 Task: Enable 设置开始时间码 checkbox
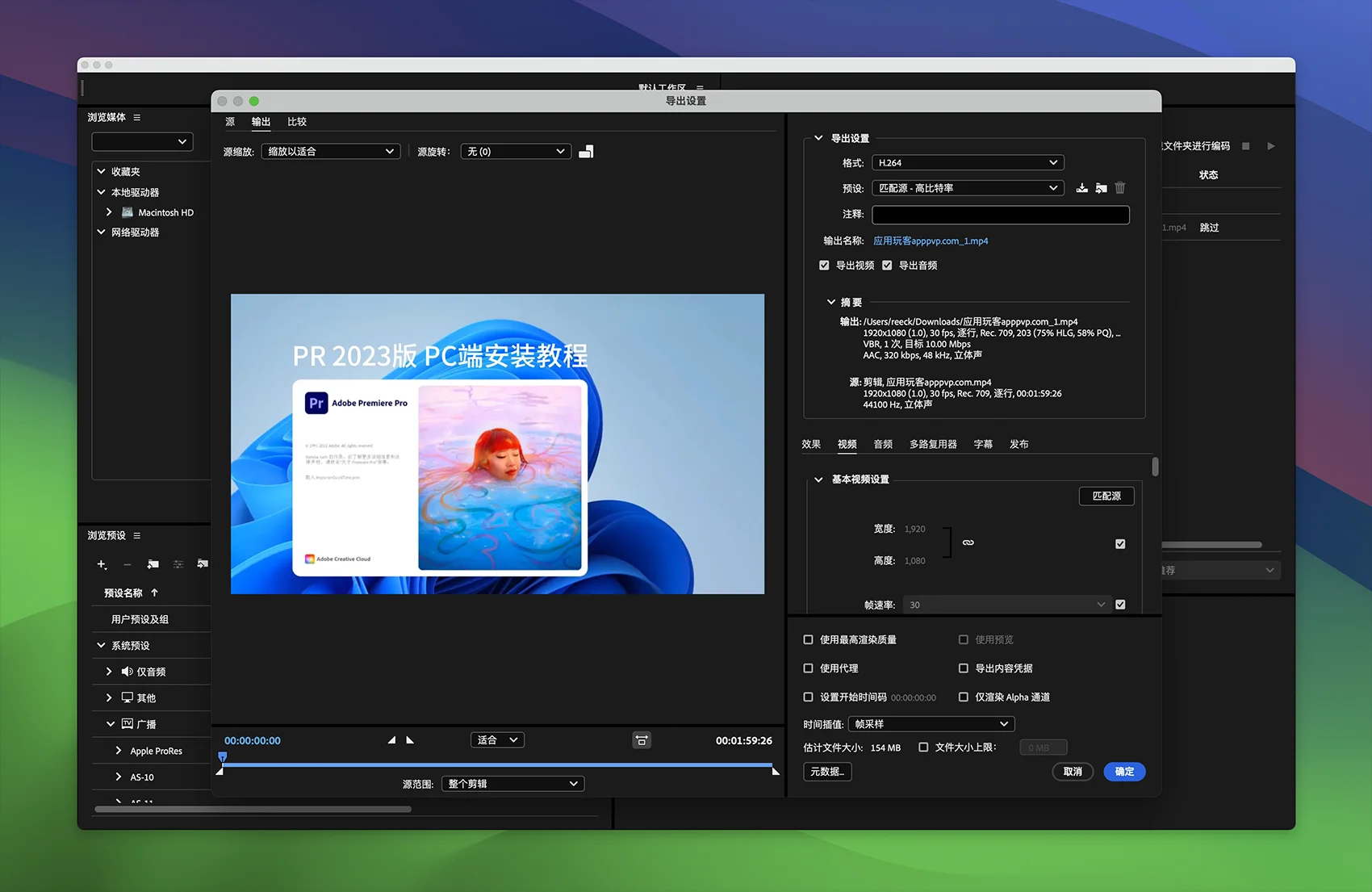click(808, 697)
